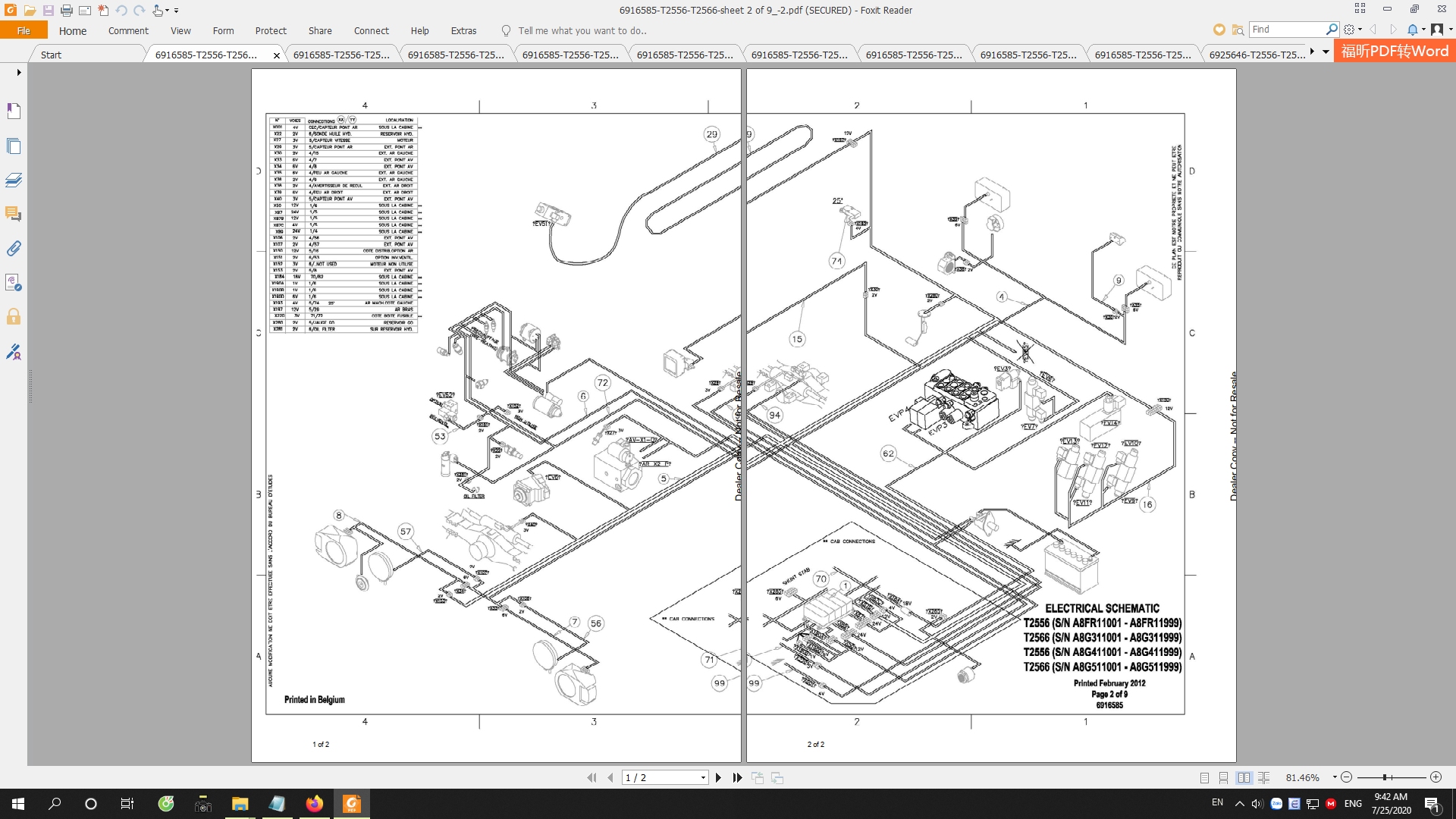Switch to the Protect ribbon tab

[x=271, y=31]
